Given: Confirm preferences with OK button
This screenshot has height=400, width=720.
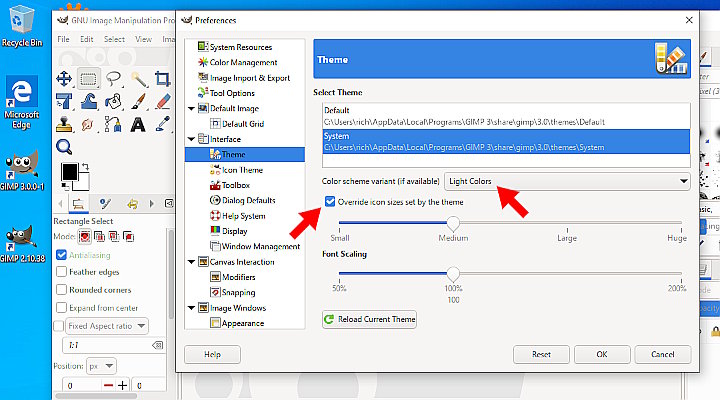Looking at the screenshot, I should 602,355.
